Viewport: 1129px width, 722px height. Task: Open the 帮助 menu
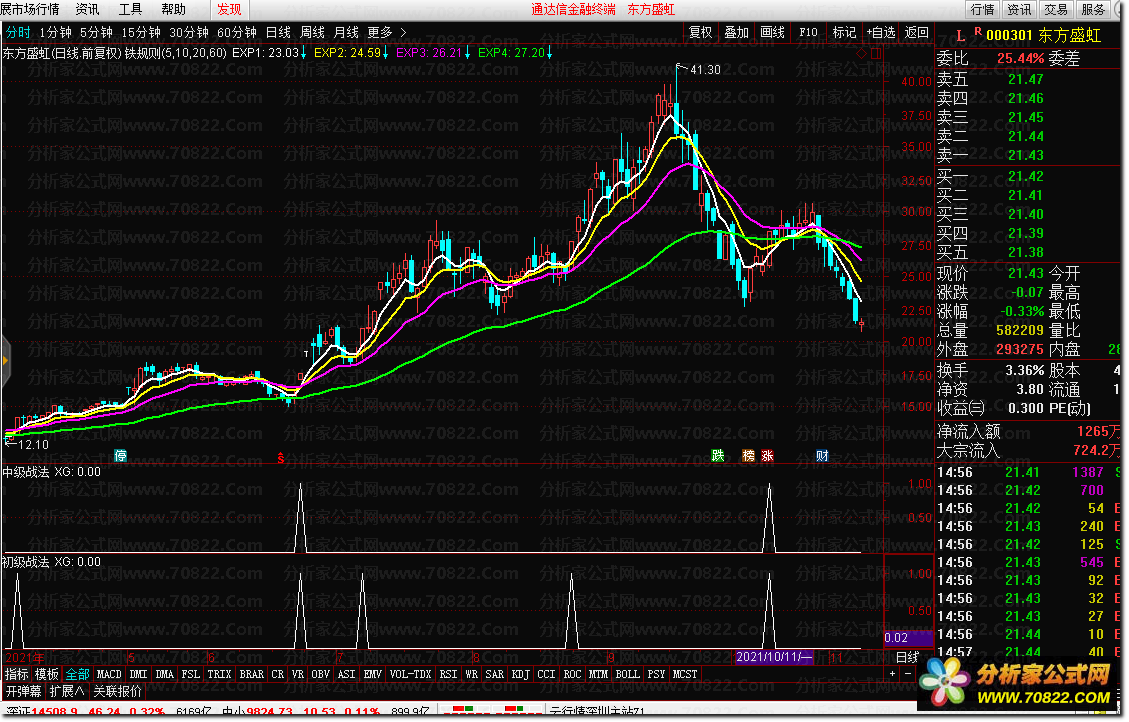coord(174,9)
